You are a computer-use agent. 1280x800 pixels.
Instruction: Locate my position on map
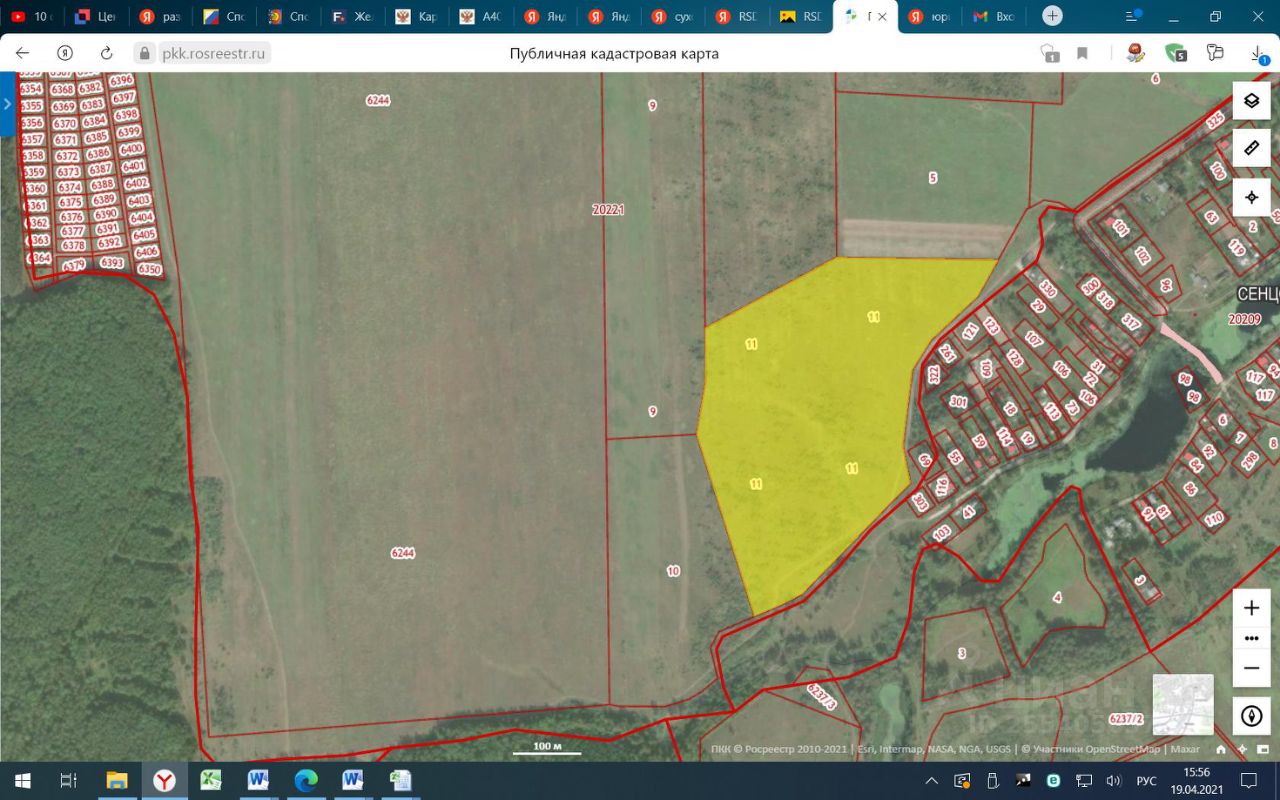tap(1251, 197)
